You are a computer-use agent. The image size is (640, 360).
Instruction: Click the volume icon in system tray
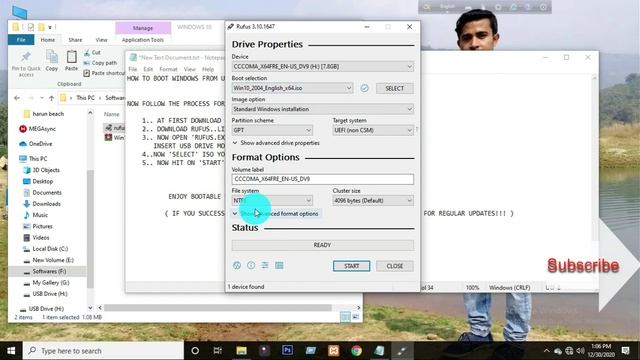[x=580, y=351]
